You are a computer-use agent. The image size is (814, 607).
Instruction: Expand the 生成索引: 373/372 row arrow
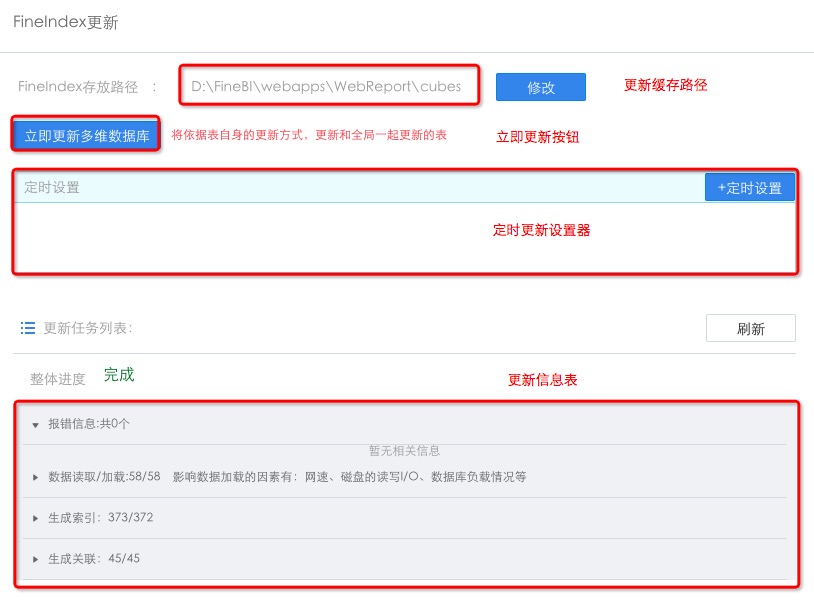tap(35, 518)
